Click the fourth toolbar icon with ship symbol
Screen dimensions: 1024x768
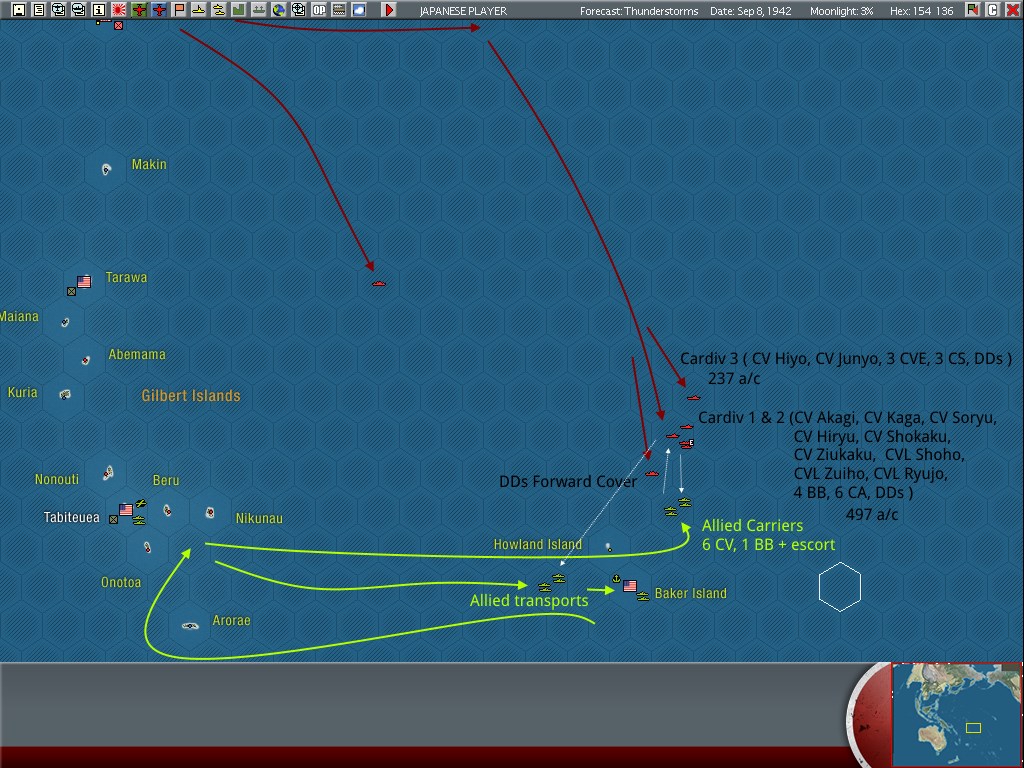pos(78,10)
